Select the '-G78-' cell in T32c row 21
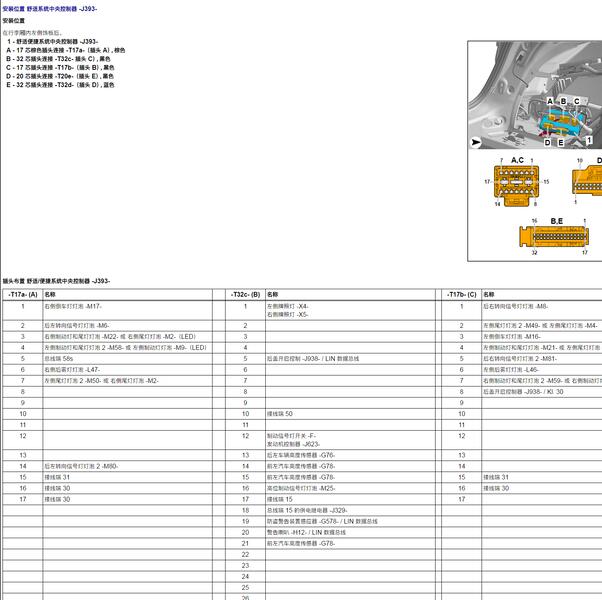602x600 pixels. [351, 544]
